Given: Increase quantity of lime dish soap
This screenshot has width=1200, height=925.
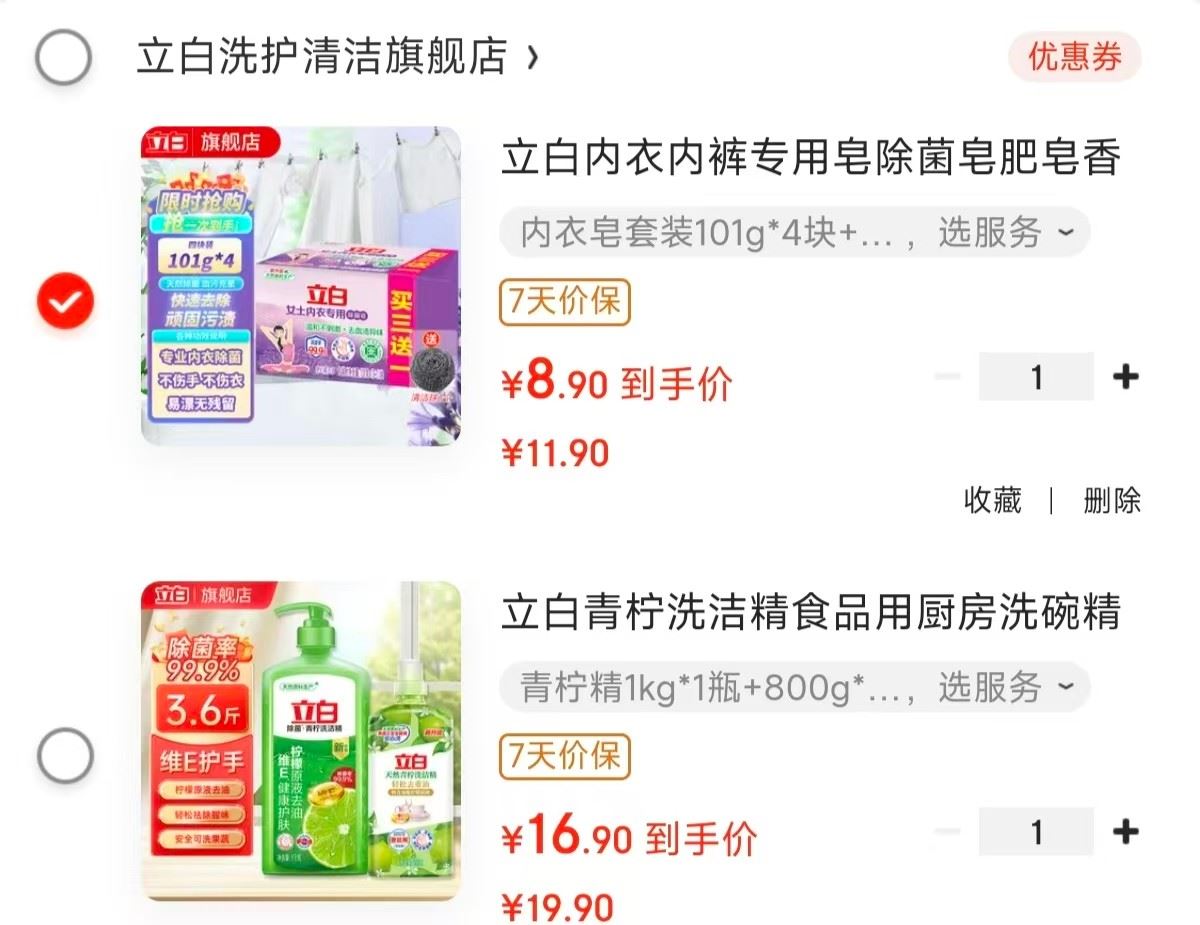Looking at the screenshot, I should click(1125, 831).
